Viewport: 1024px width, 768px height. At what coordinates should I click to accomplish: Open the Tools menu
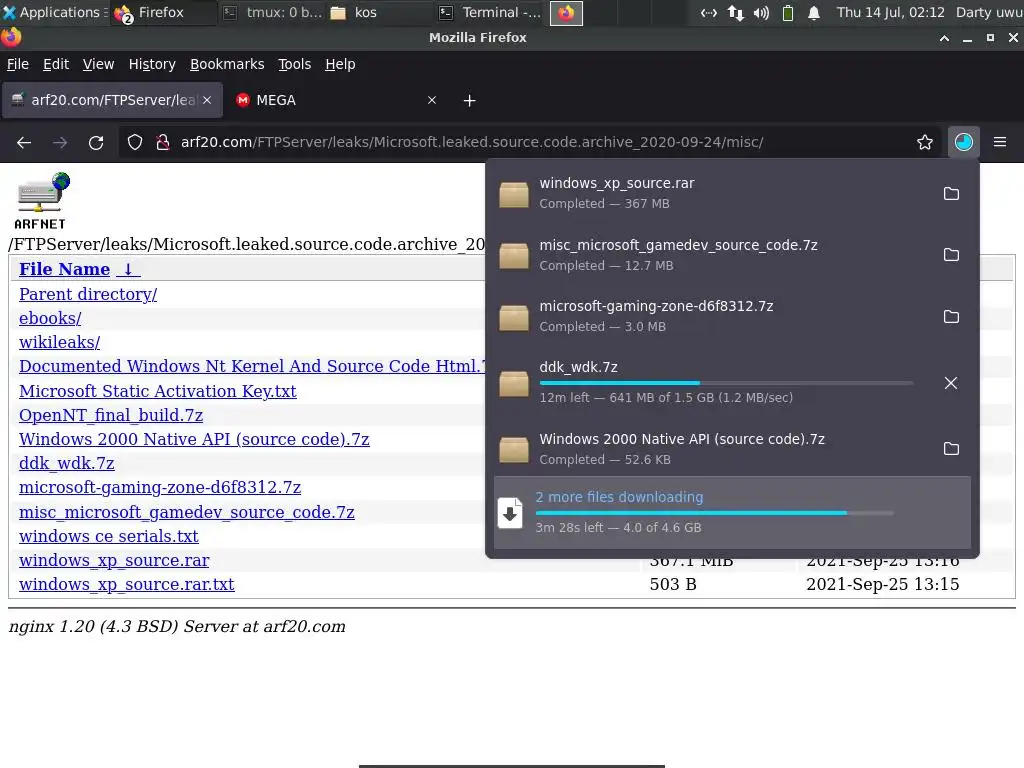click(295, 64)
